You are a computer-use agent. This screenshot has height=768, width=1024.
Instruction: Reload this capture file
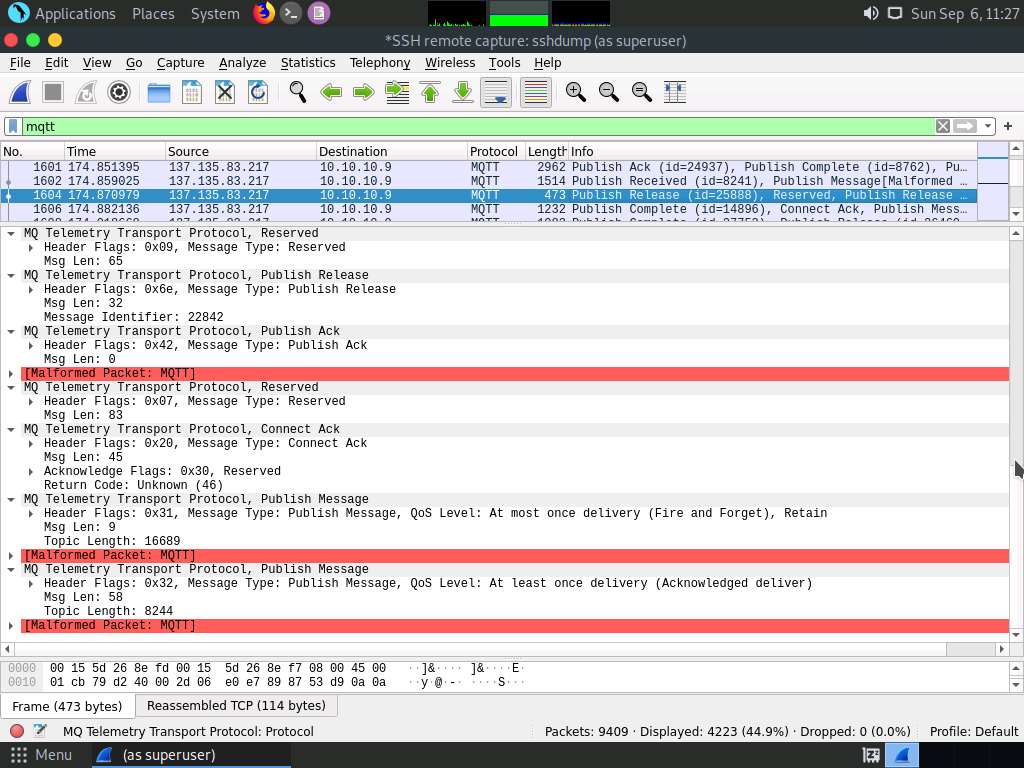tap(257, 92)
